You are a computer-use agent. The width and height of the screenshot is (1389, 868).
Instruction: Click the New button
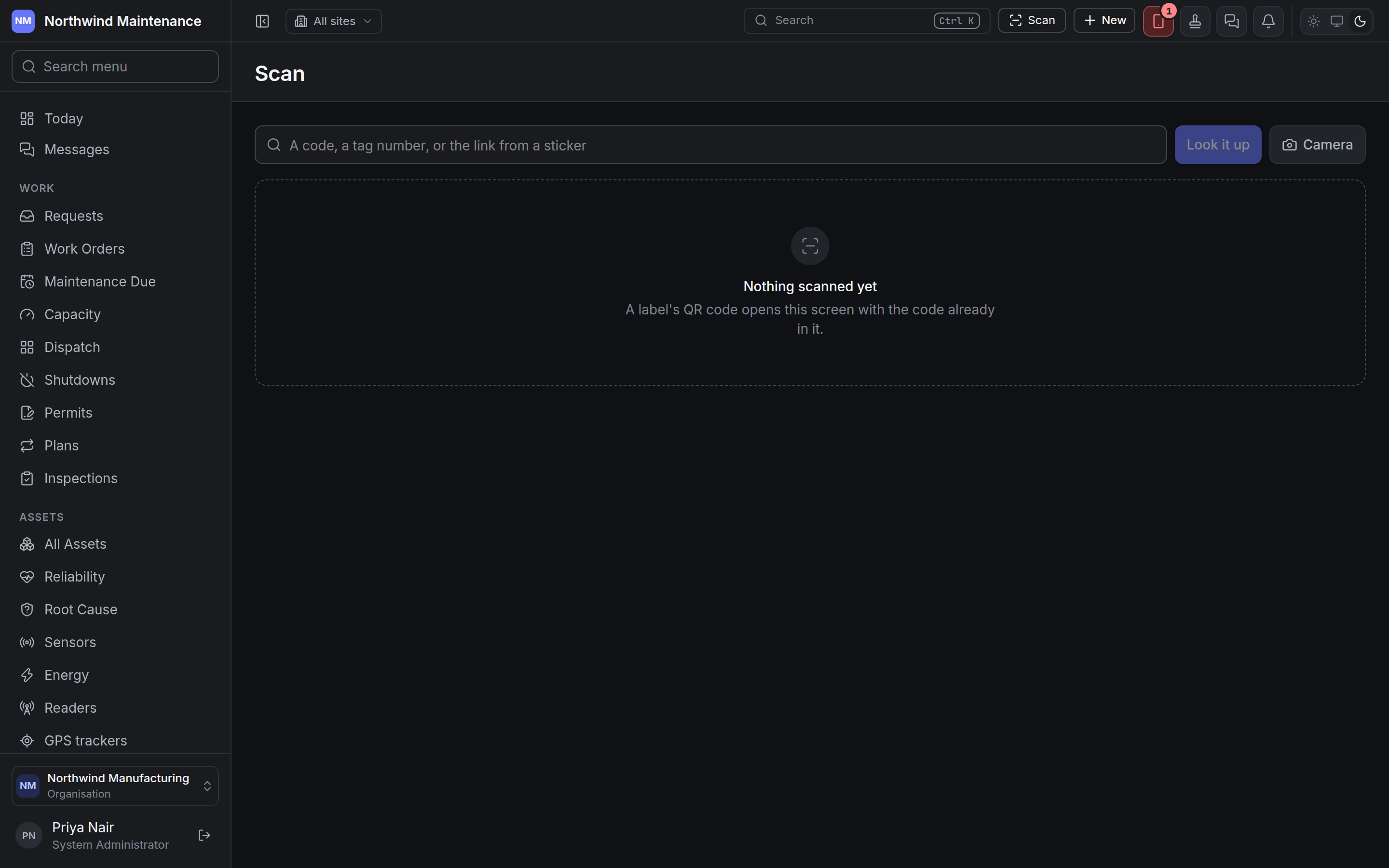(1104, 20)
